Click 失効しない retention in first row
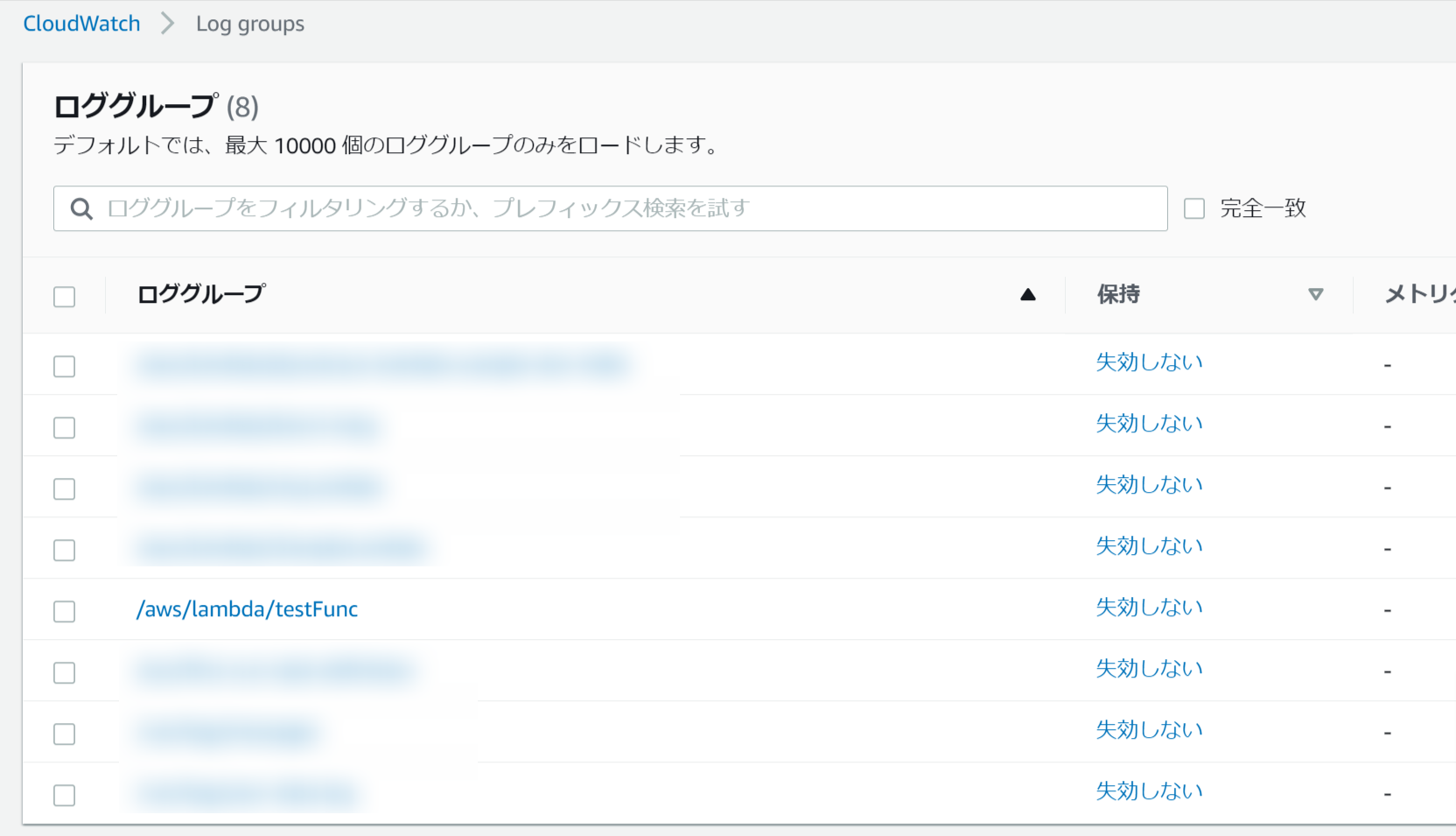Screen dimensions: 1456x836 (1150, 362)
